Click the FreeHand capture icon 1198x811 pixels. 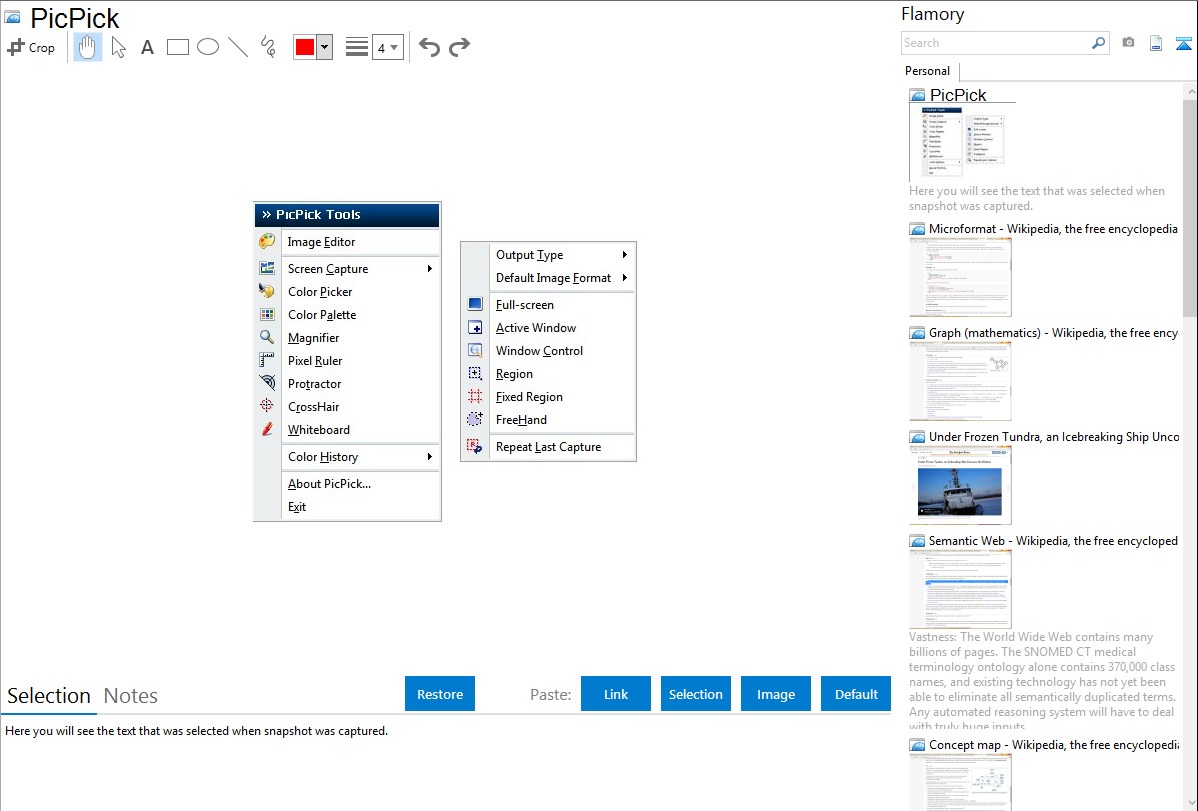coord(475,419)
